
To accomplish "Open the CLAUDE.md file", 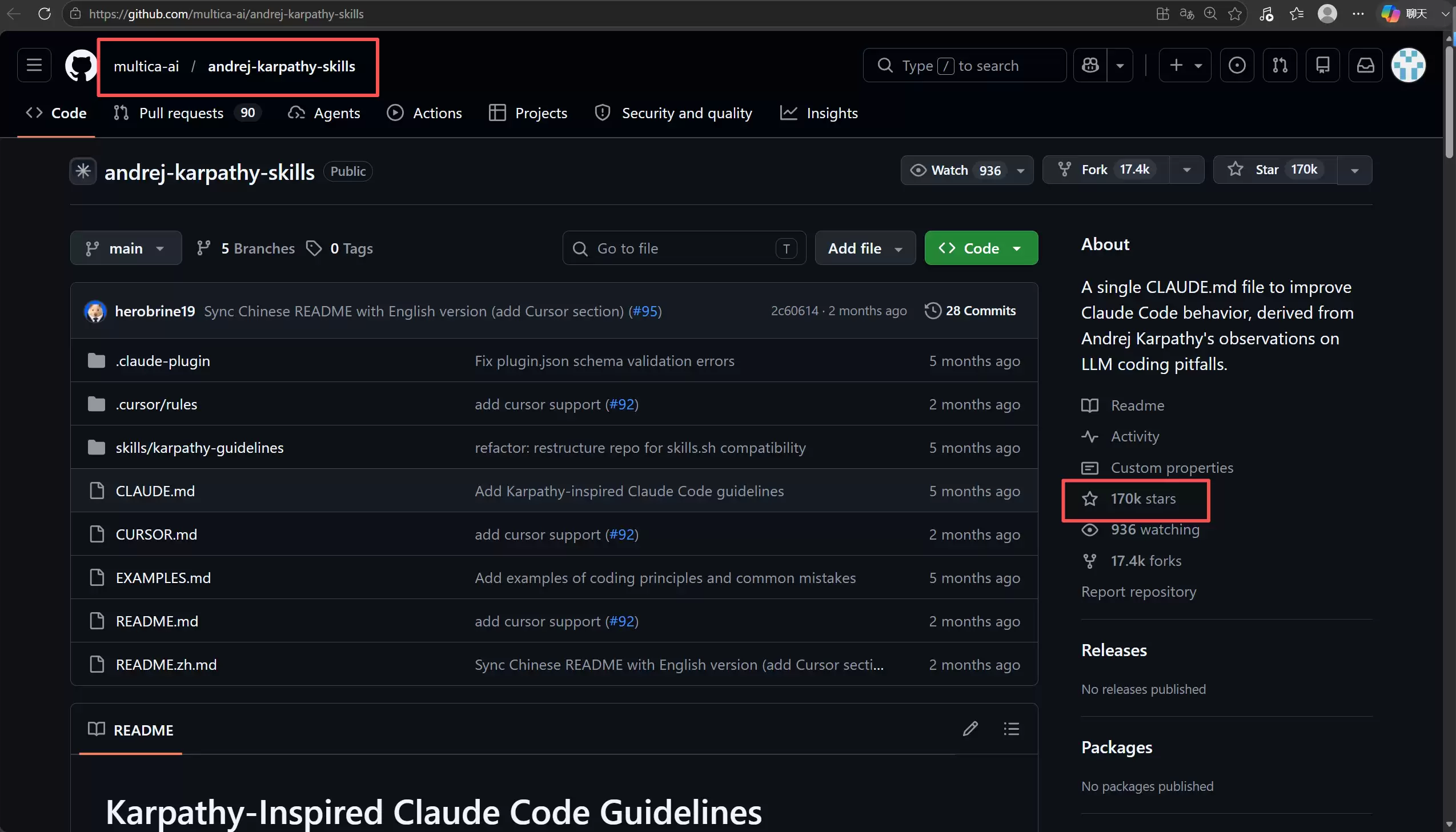I will click(x=155, y=492).
